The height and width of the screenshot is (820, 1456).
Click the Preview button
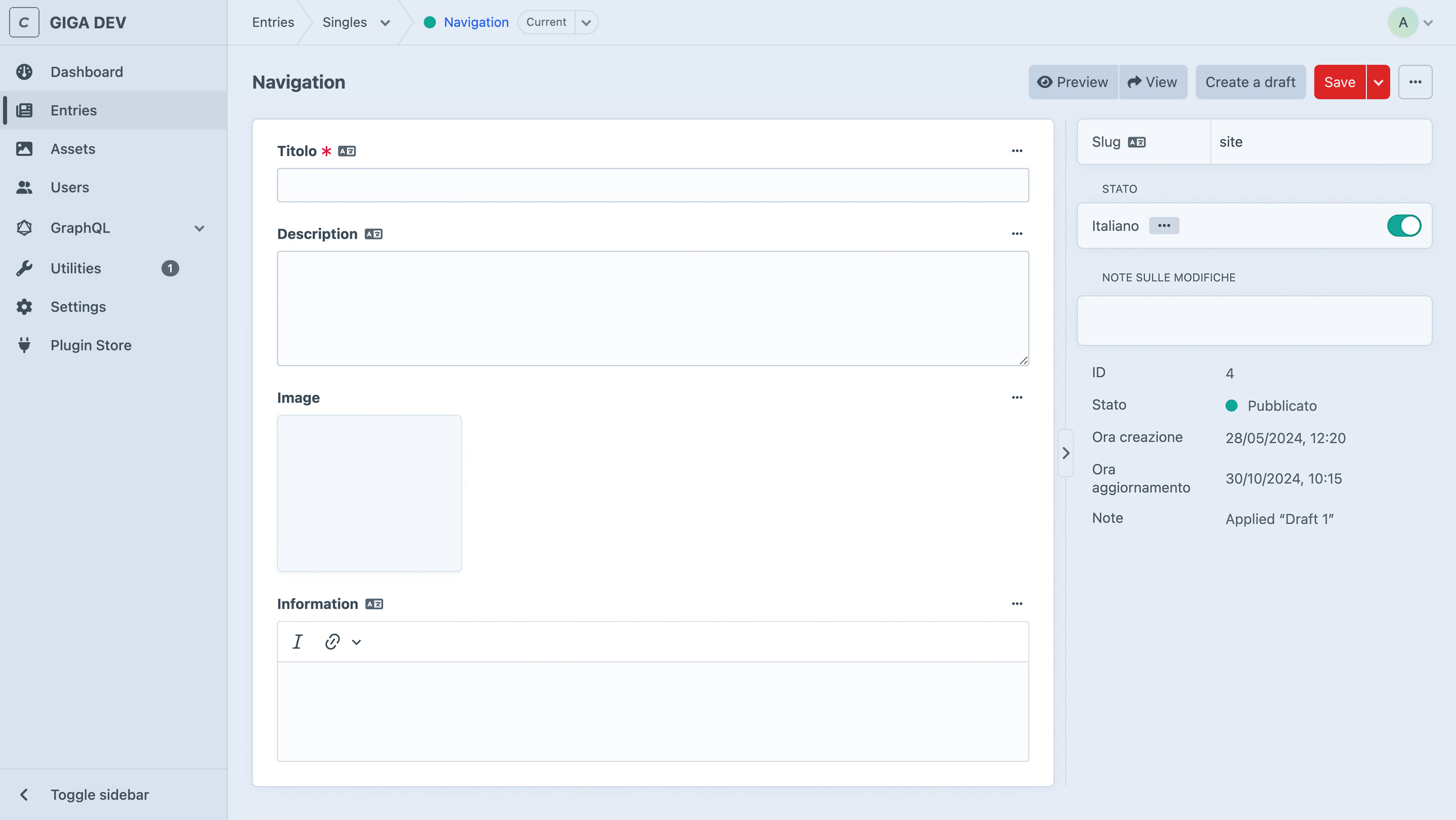pyautogui.click(x=1072, y=82)
